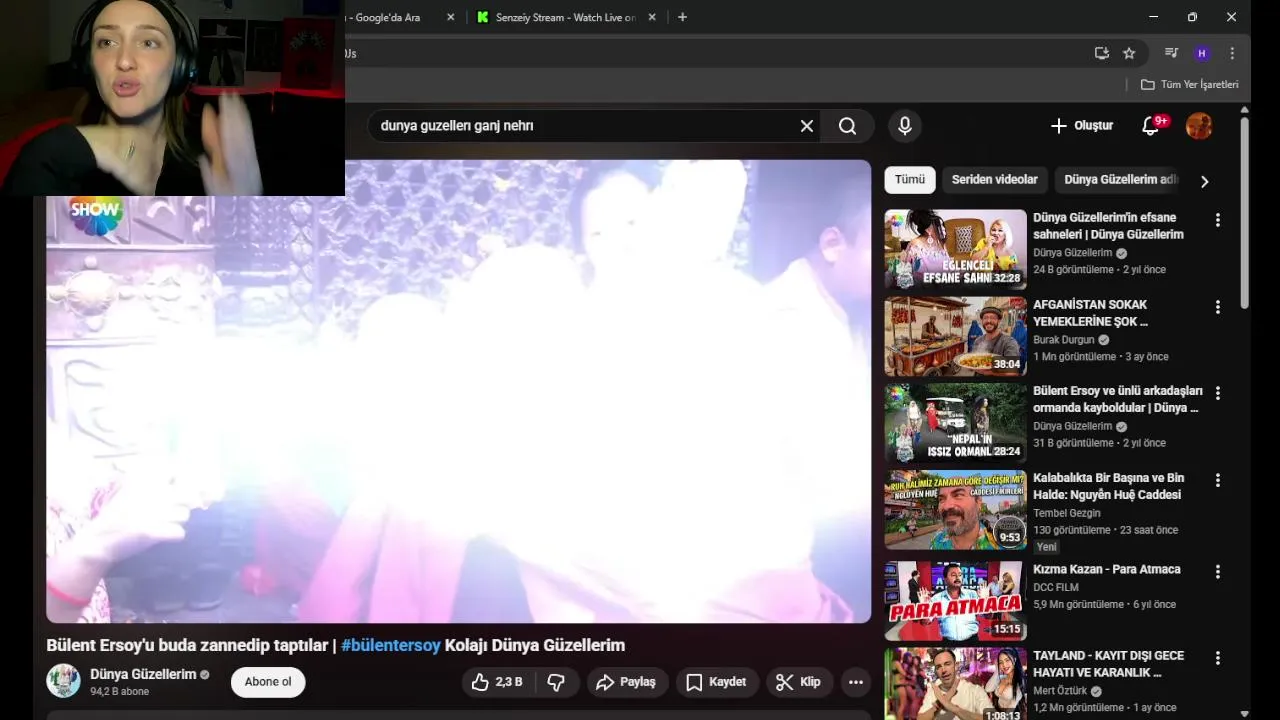The height and width of the screenshot is (720, 1280).
Task: Open Burak Durgun channel link
Action: [x=1064, y=340]
